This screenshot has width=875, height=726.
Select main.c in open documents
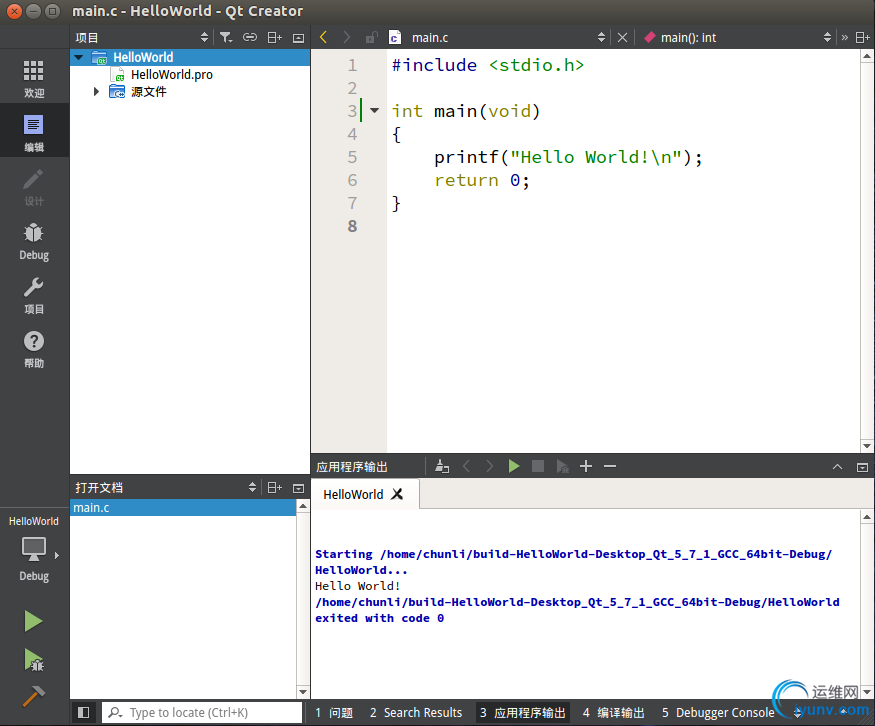pyautogui.click(x=183, y=507)
